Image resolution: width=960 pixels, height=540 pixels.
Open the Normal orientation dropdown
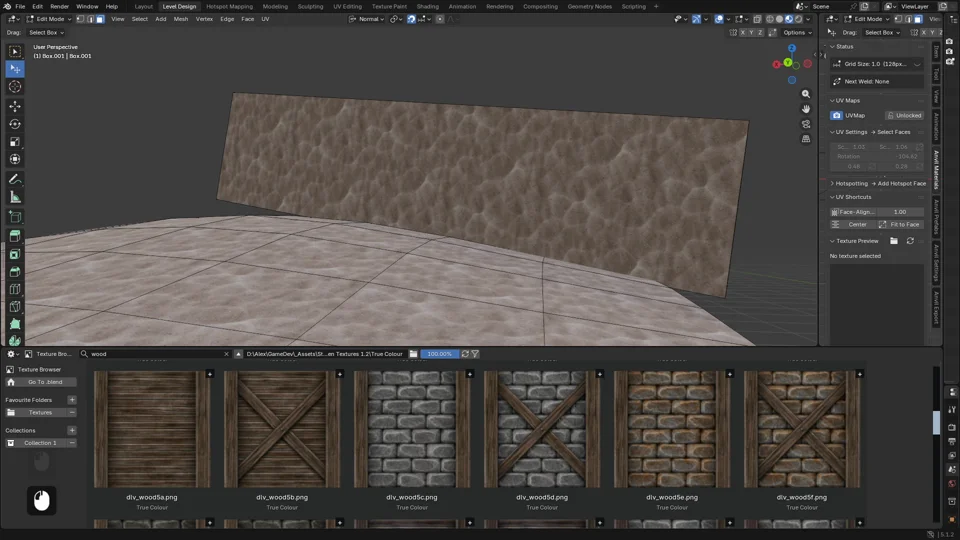(x=366, y=19)
